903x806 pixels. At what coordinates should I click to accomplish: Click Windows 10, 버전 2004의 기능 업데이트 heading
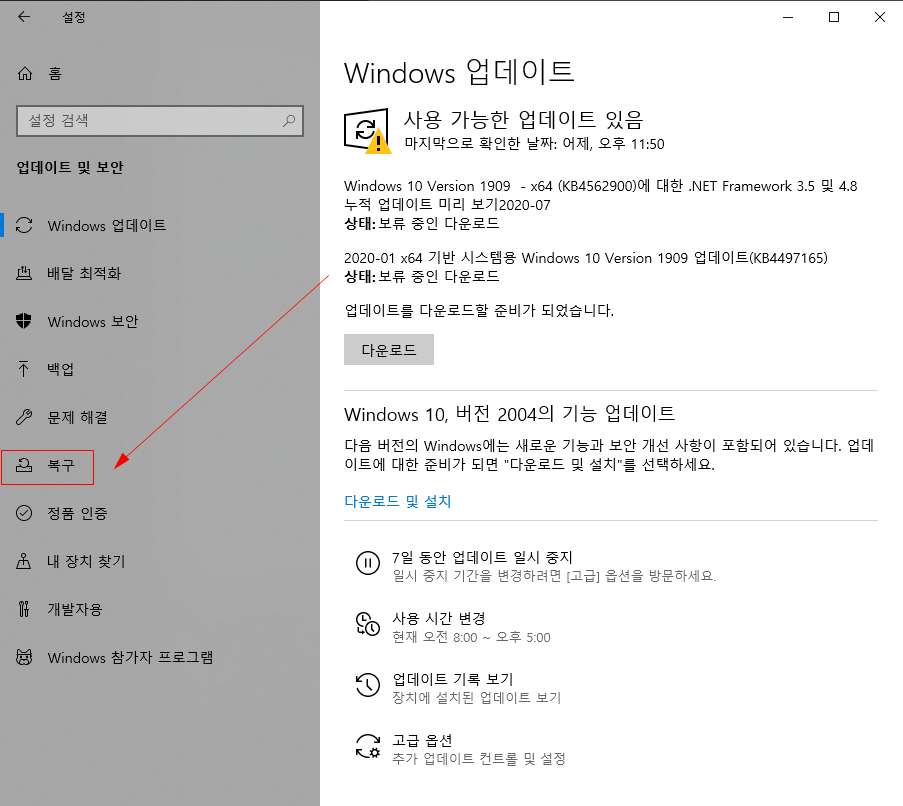tap(509, 413)
